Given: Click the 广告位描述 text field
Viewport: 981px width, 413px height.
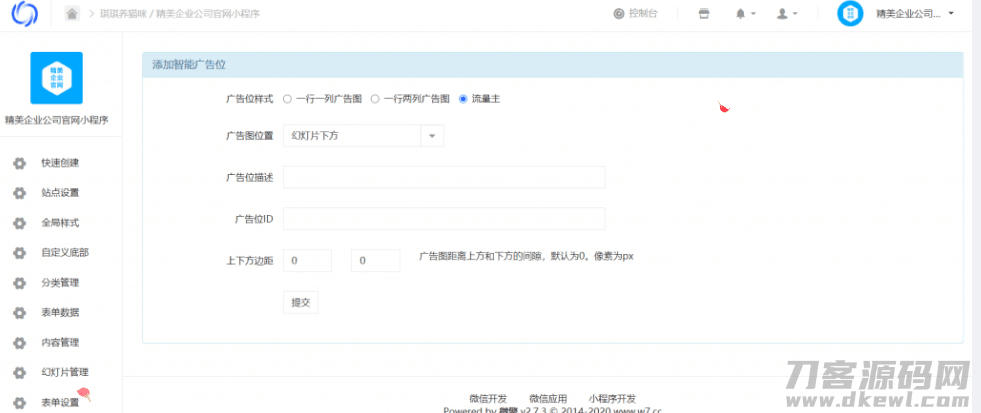Looking at the screenshot, I should (444, 177).
